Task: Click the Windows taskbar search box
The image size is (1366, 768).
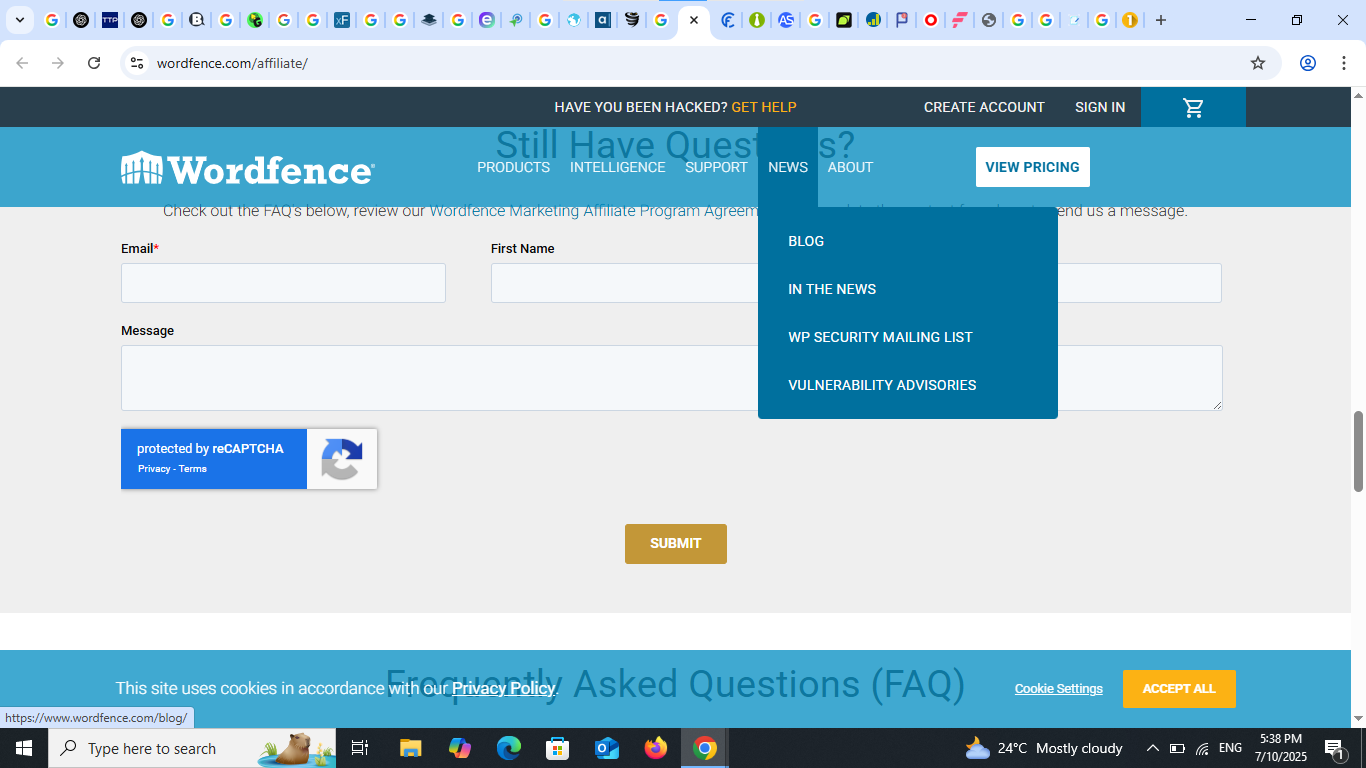Action: click(192, 748)
